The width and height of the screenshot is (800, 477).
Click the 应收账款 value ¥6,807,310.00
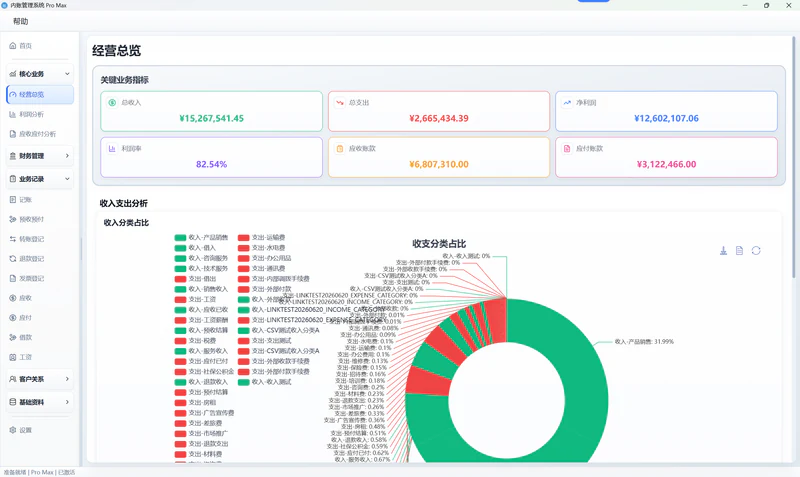439,164
